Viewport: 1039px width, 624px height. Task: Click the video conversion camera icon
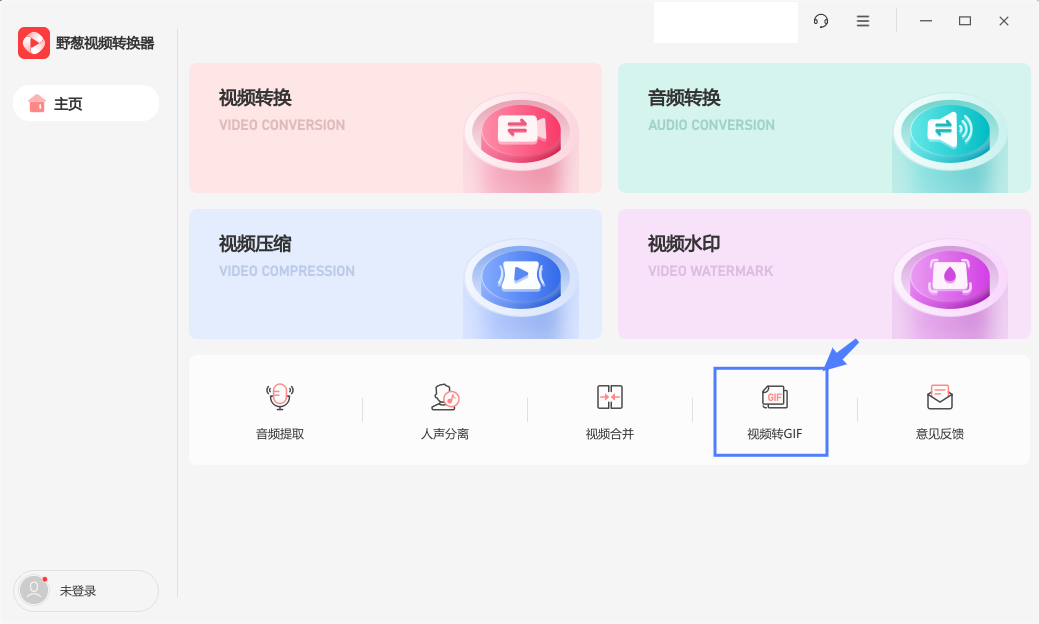pyautogui.click(x=521, y=129)
